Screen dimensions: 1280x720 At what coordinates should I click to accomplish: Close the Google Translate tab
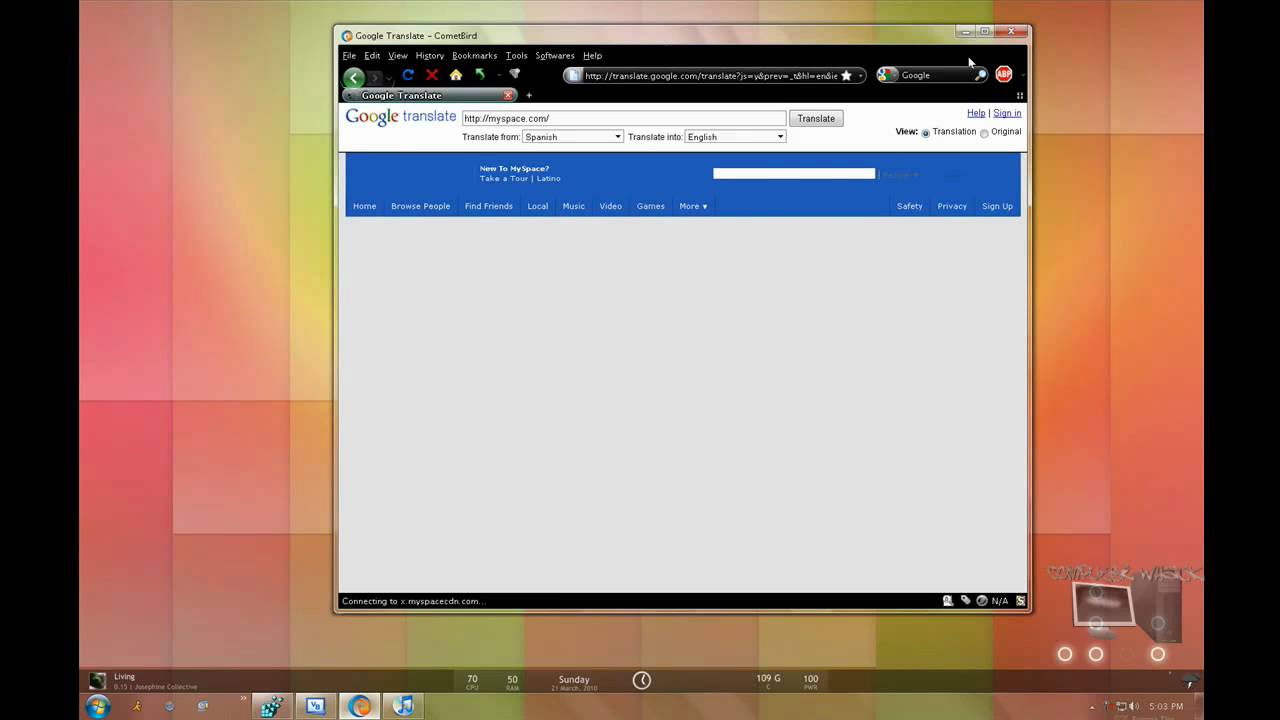[508, 95]
